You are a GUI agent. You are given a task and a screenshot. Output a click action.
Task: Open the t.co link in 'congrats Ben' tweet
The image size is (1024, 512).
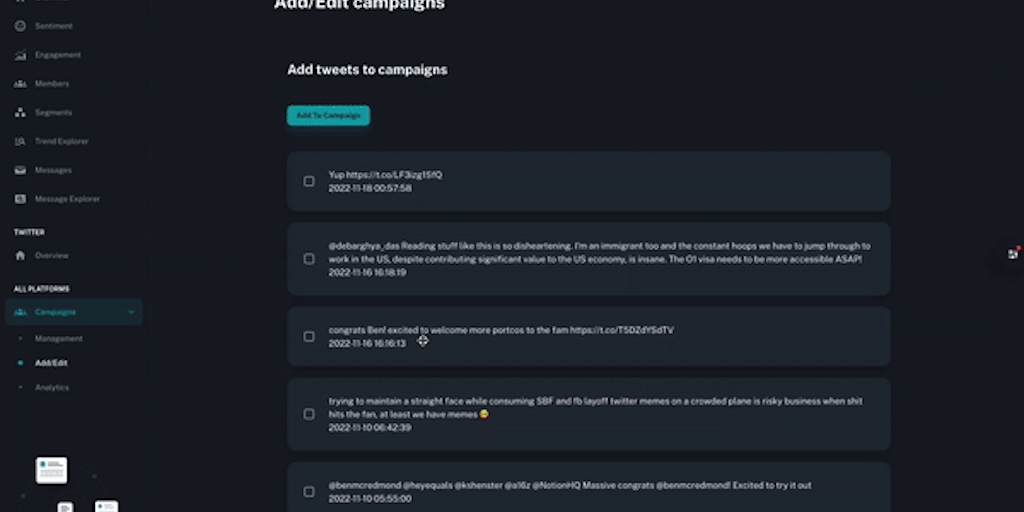click(621, 330)
